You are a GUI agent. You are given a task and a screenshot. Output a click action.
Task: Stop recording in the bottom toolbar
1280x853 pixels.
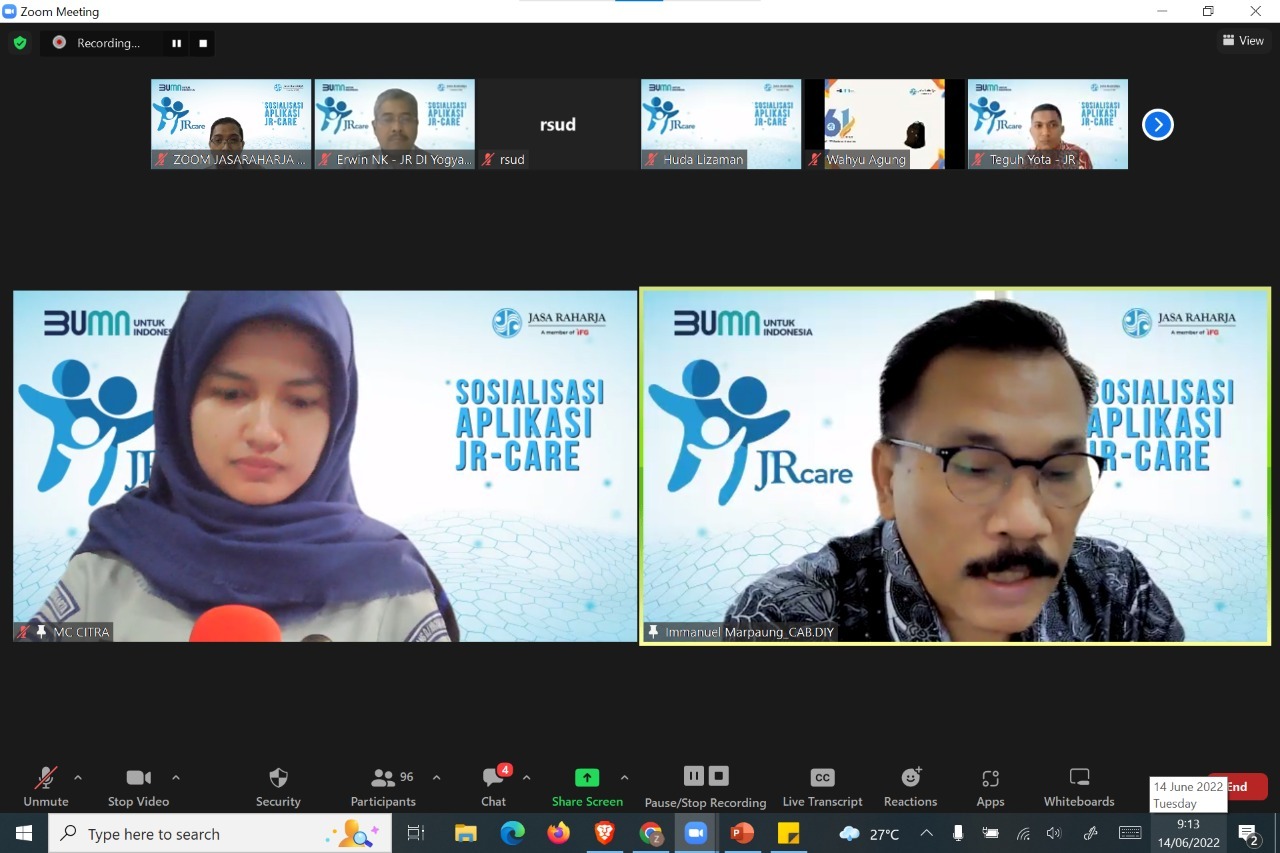[719, 776]
